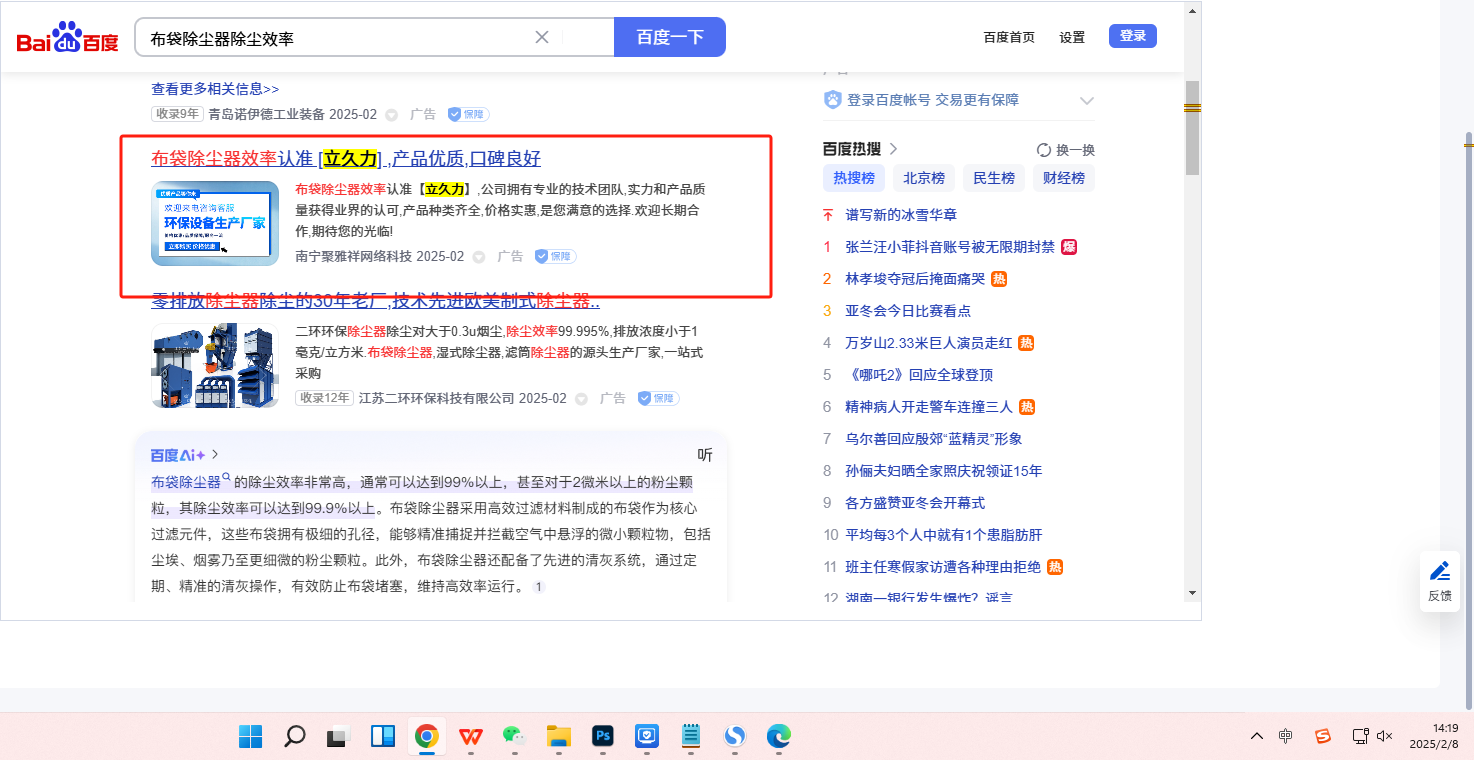Click the 环保设备生产厂家 ad thumbnail

click(215, 223)
